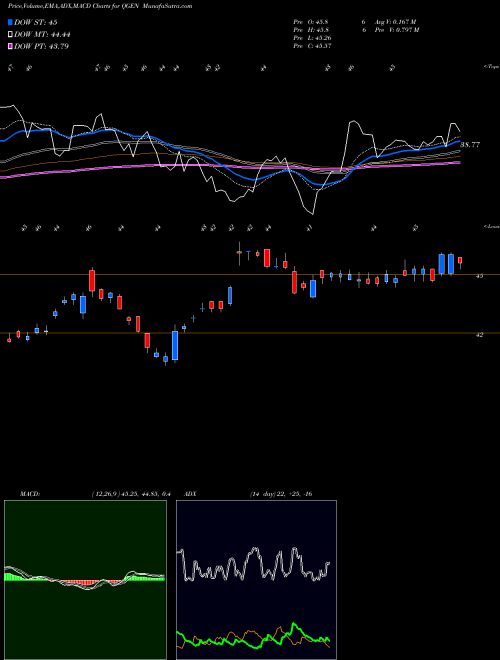Click the 'Pre L: 45.26' value
The image size is (500, 660).
click(313, 38)
